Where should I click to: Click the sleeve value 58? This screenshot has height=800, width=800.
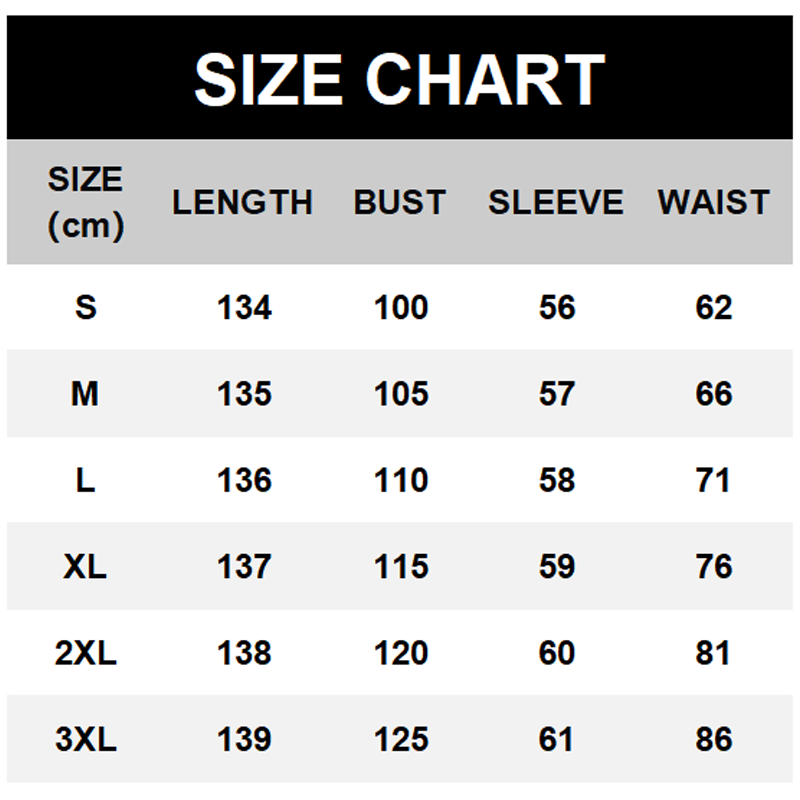click(556, 480)
